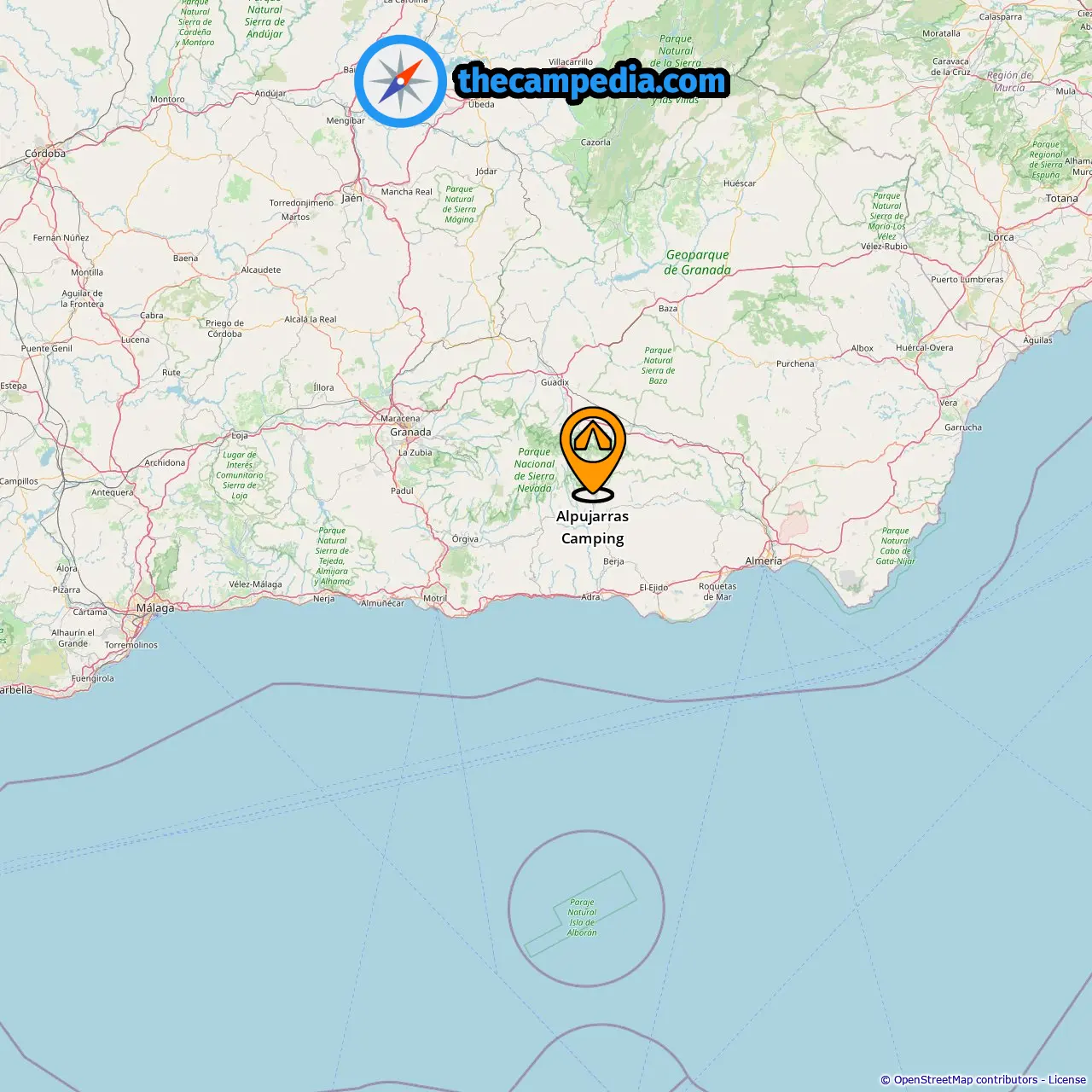Click the Almería city label
This screenshot has height=1092, width=1092.
pyautogui.click(x=764, y=561)
